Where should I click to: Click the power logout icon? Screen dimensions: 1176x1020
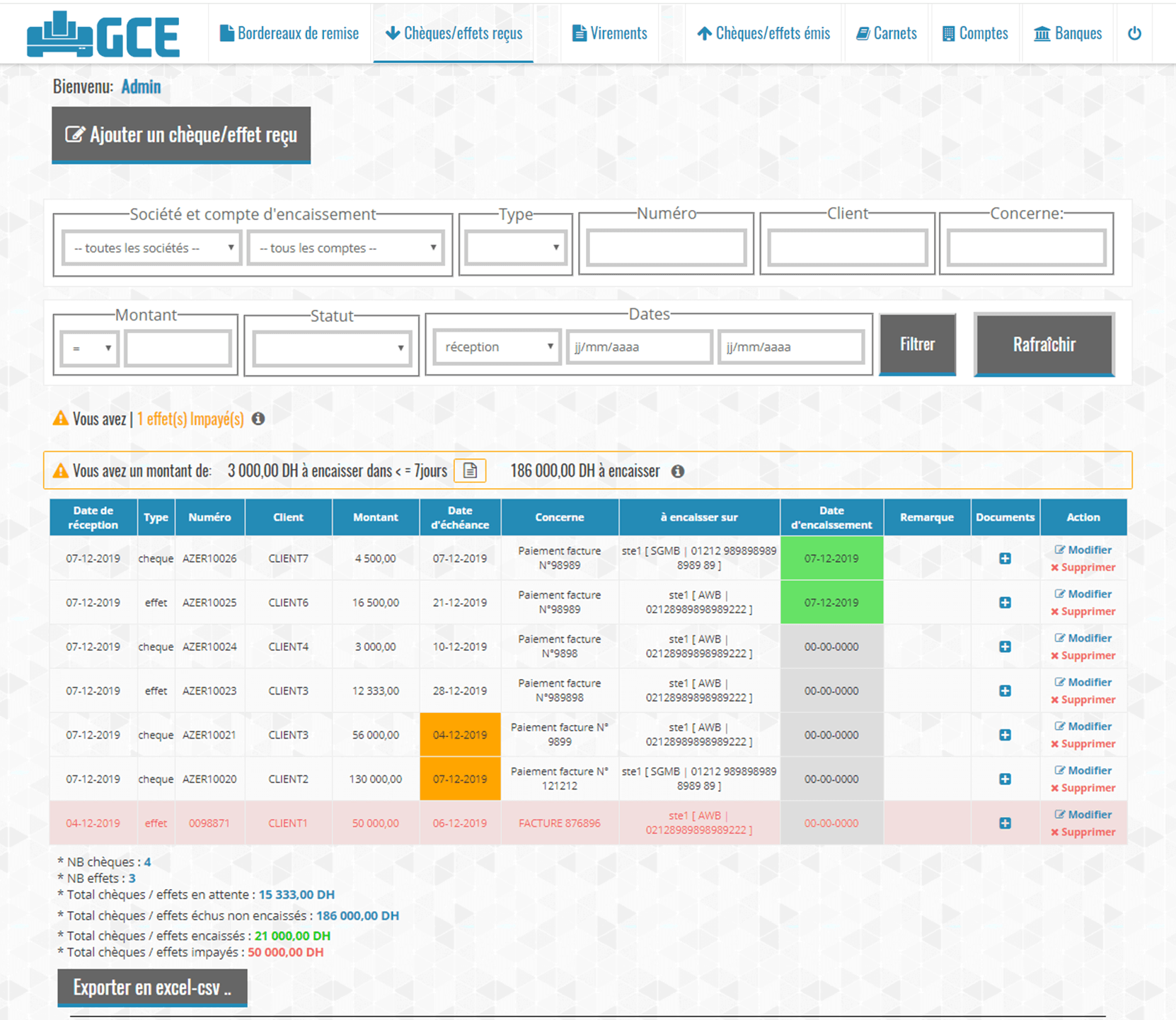[x=1134, y=33]
